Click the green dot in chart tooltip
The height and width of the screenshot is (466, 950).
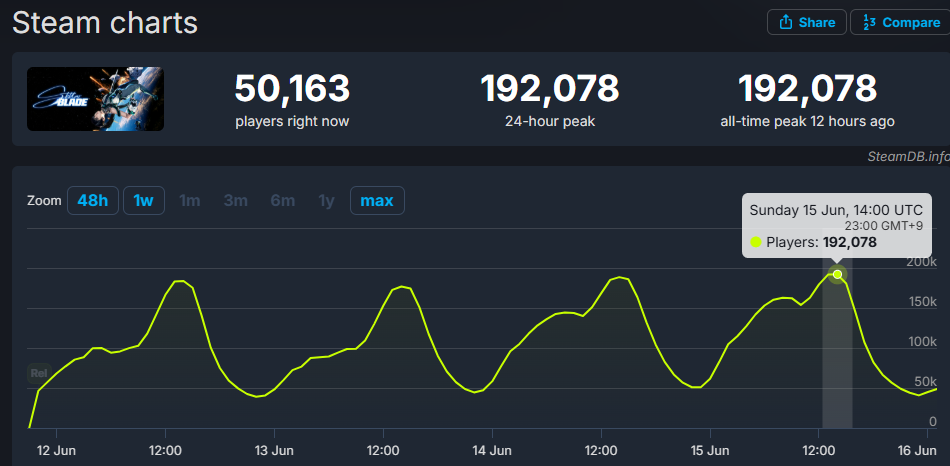(756, 242)
